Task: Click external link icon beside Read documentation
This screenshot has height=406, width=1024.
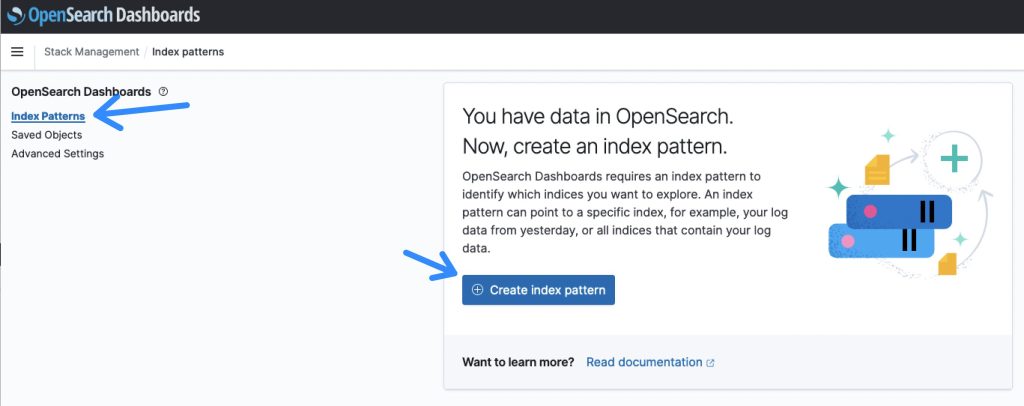Action: 711,363
